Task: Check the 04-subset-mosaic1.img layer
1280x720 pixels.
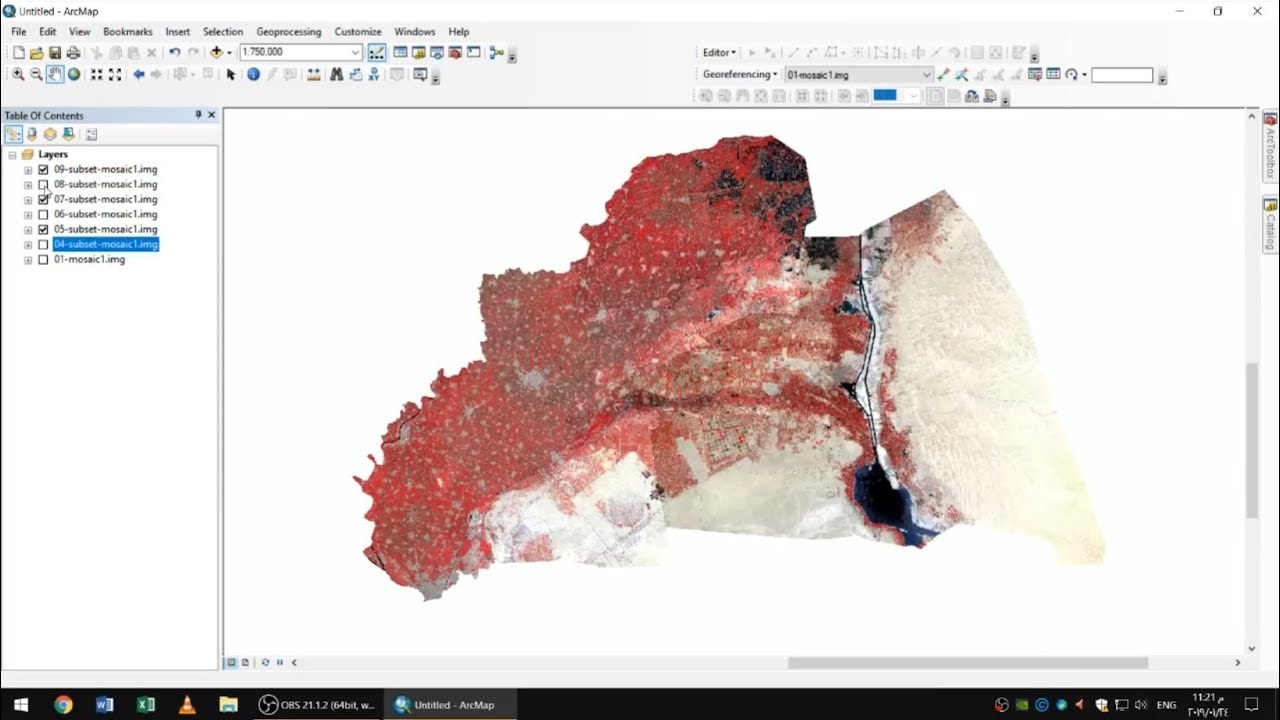Action: coord(43,245)
